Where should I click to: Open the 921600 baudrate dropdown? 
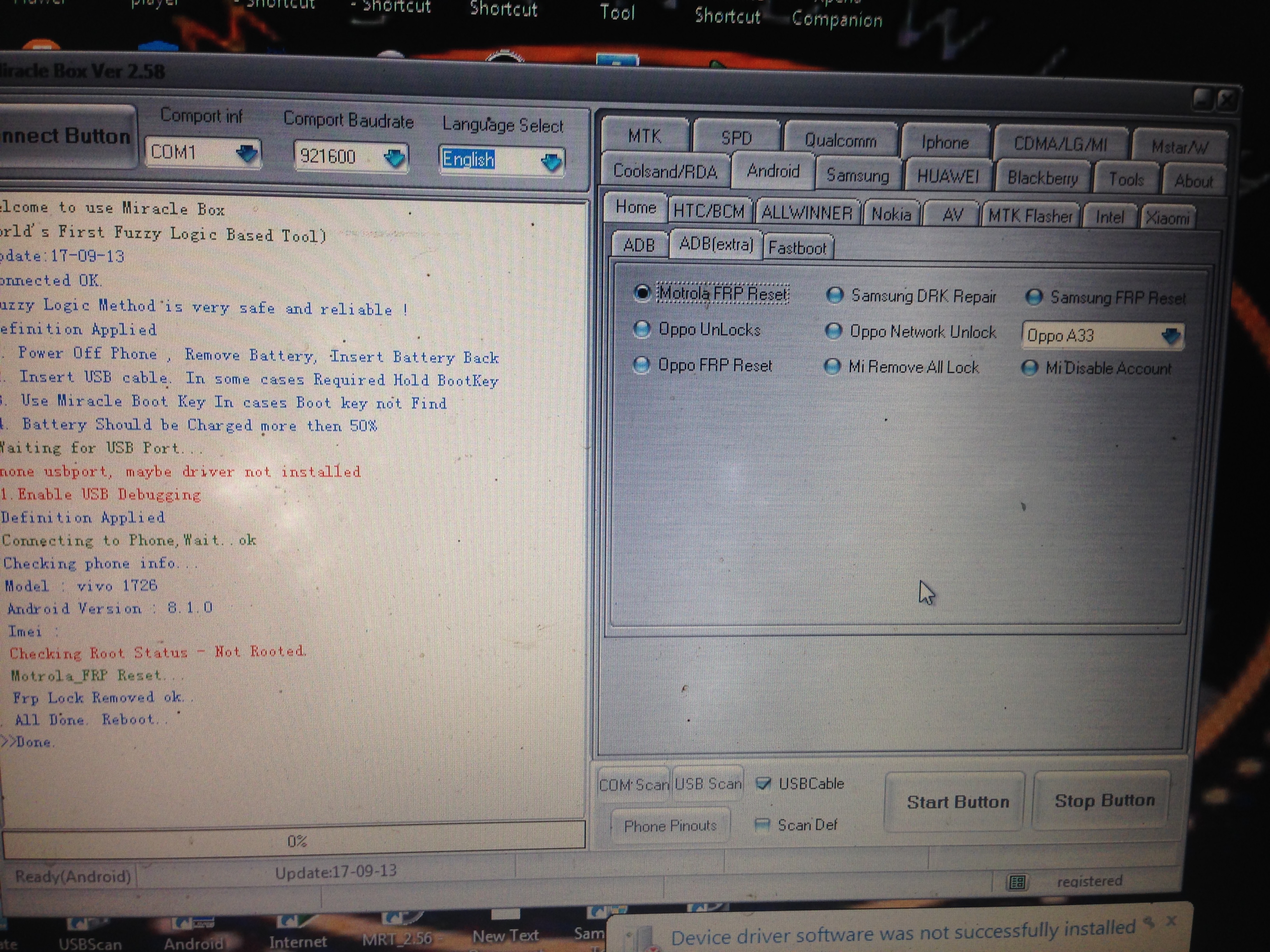[395, 157]
